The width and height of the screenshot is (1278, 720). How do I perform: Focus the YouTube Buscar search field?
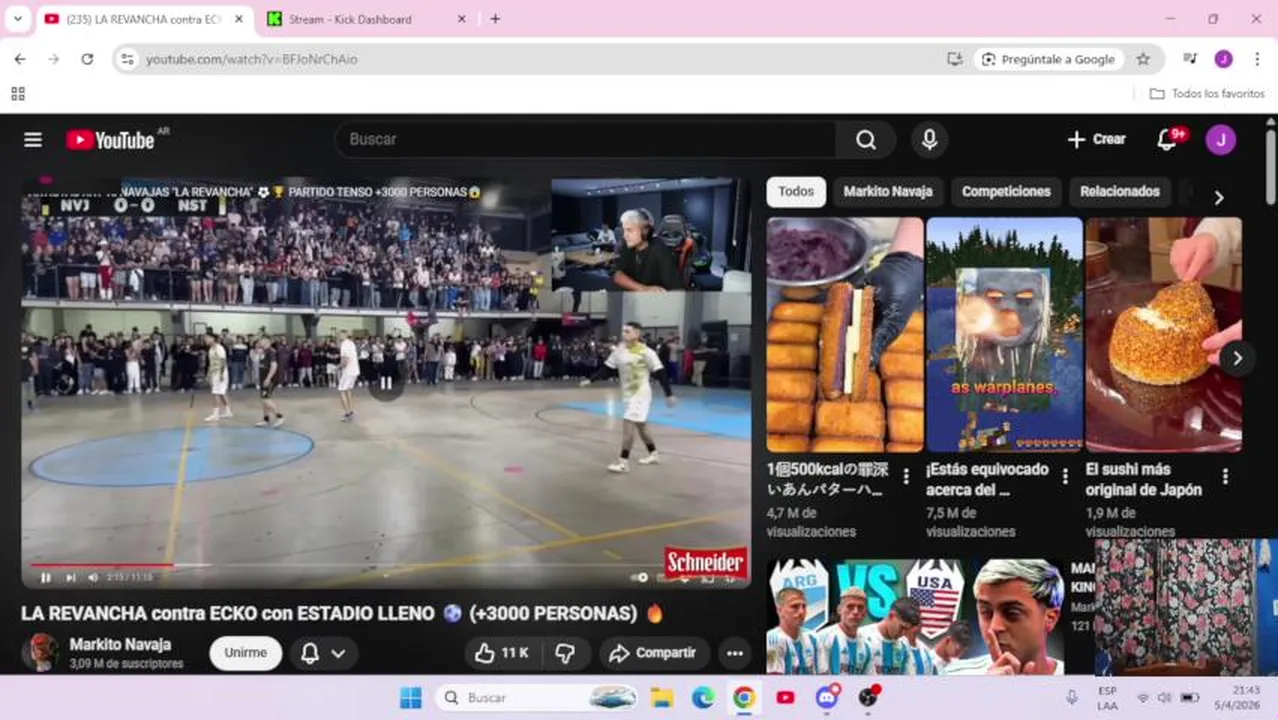click(x=586, y=140)
